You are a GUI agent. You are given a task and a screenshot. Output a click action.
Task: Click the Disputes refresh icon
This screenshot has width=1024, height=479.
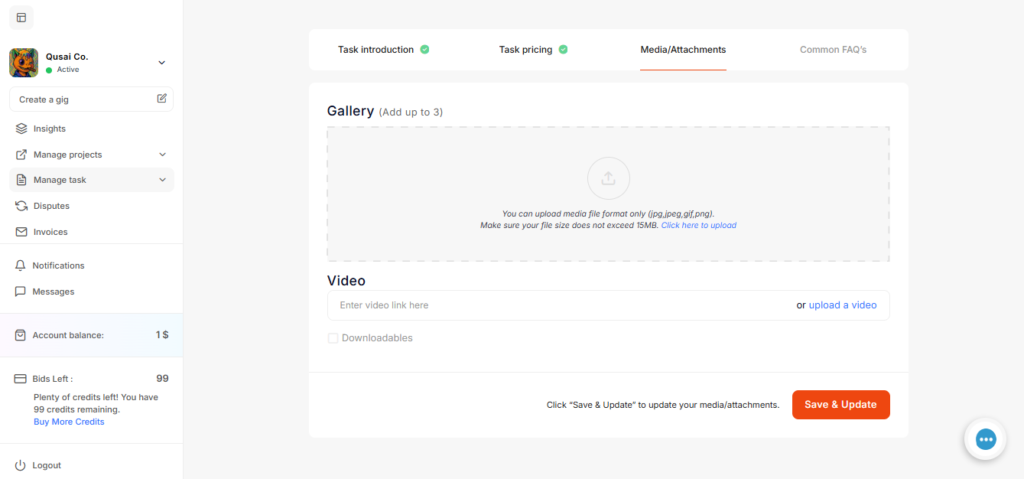click(x=22, y=206)
